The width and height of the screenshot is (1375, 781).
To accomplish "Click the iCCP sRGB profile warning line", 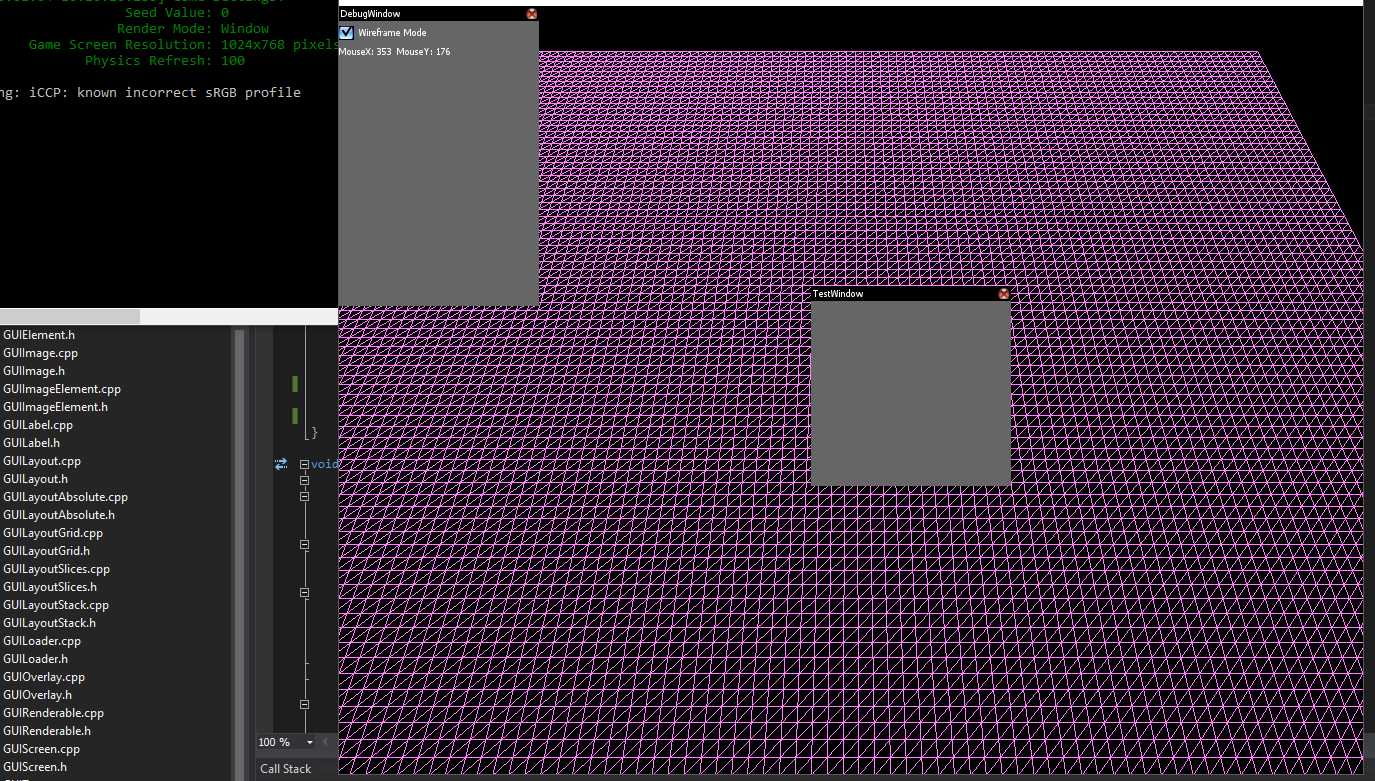I will (x=150, y=92).
